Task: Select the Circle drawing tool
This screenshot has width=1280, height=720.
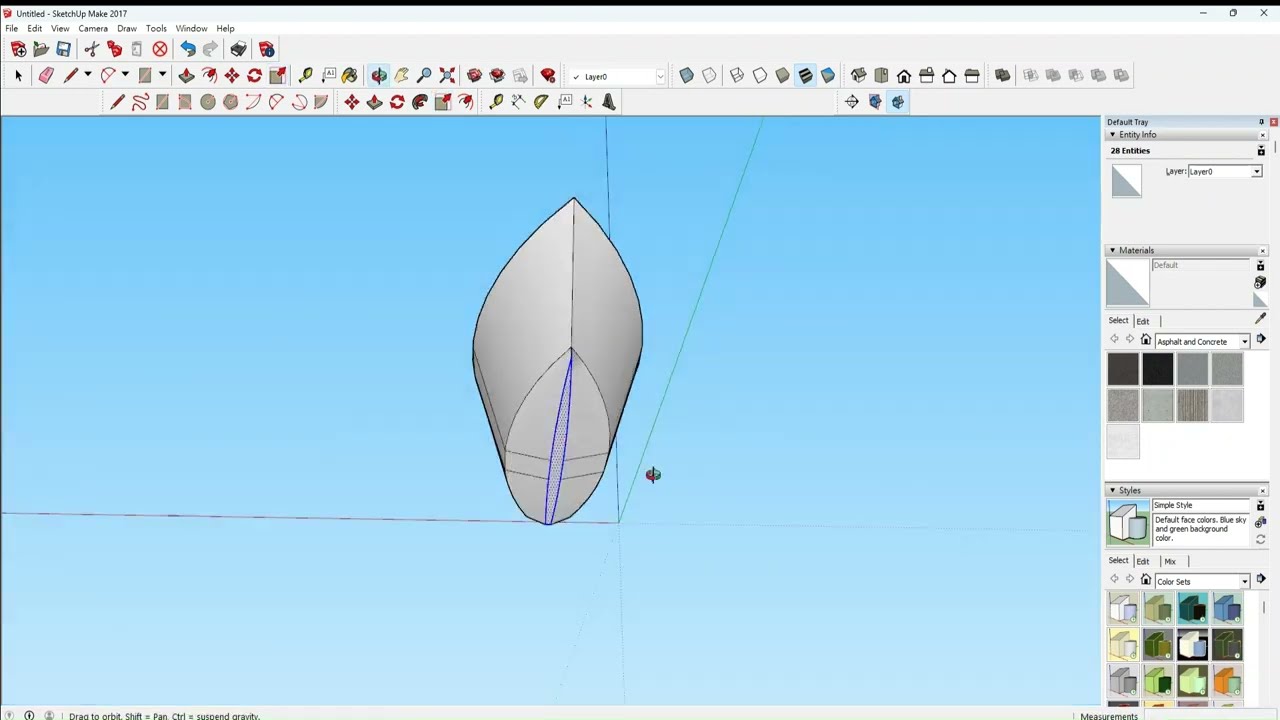Action: pos(208,102)
